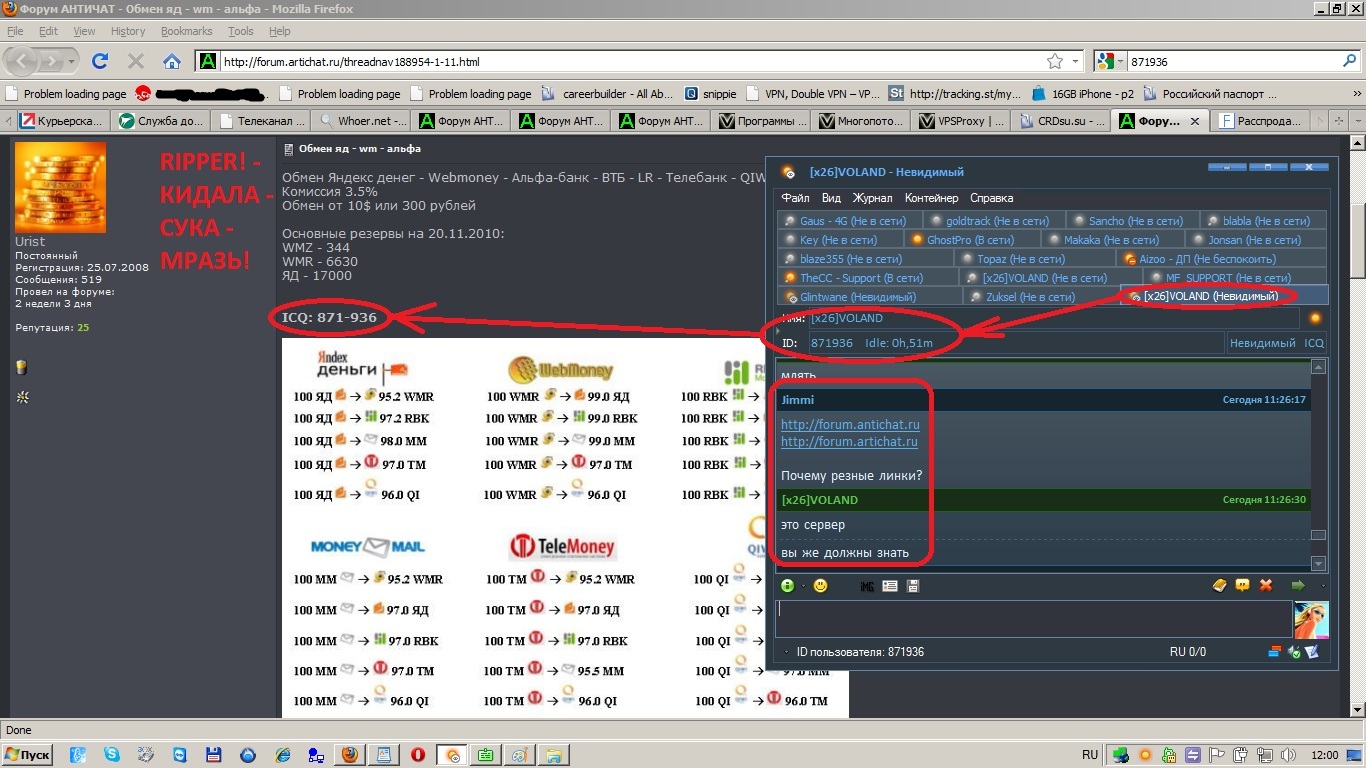Select GhostPro chat tab

pos(971,240)
